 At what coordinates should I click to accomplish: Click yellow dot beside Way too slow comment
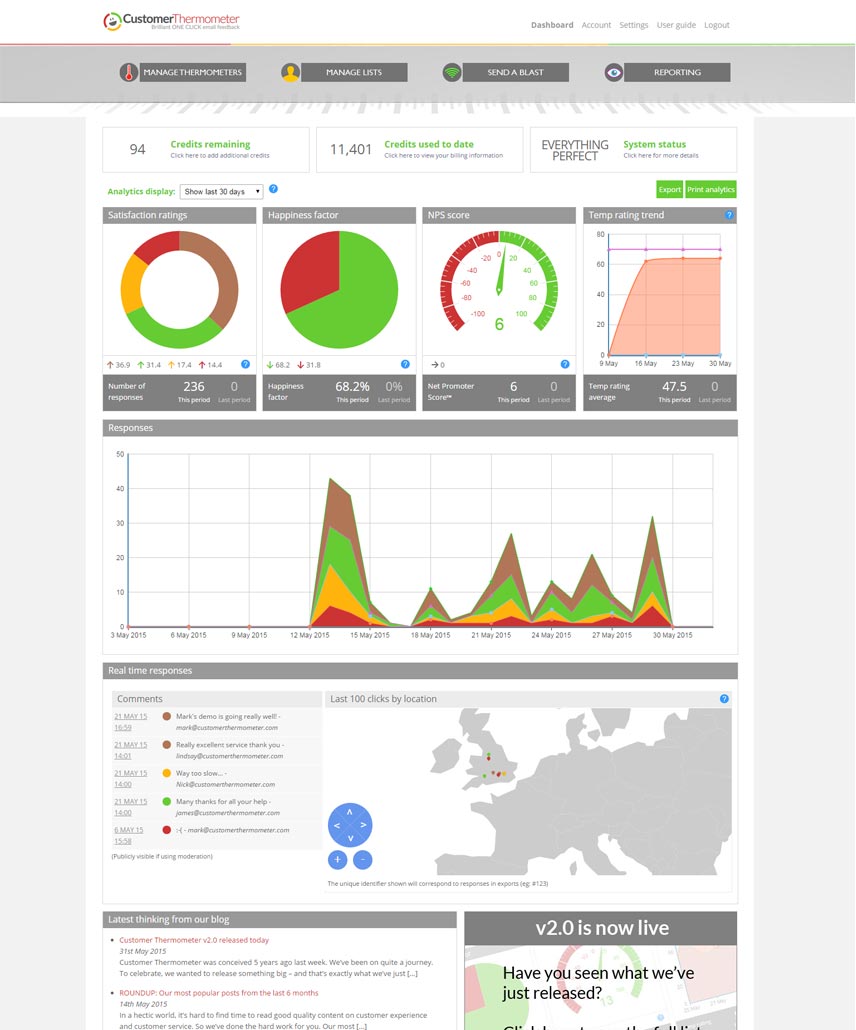[x=166, y=773]
